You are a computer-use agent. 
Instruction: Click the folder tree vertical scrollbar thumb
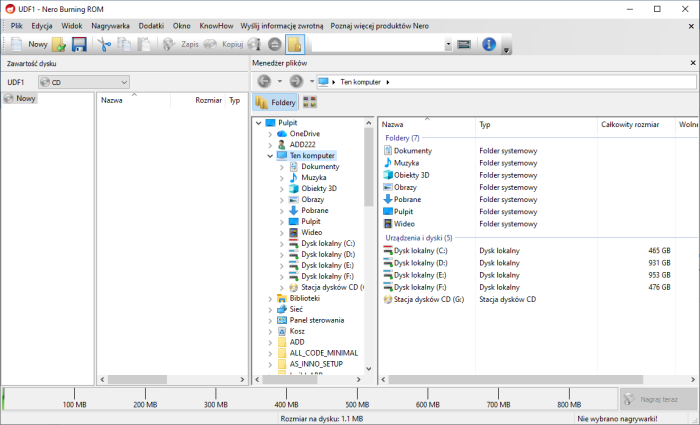click(x=368, y=166)
